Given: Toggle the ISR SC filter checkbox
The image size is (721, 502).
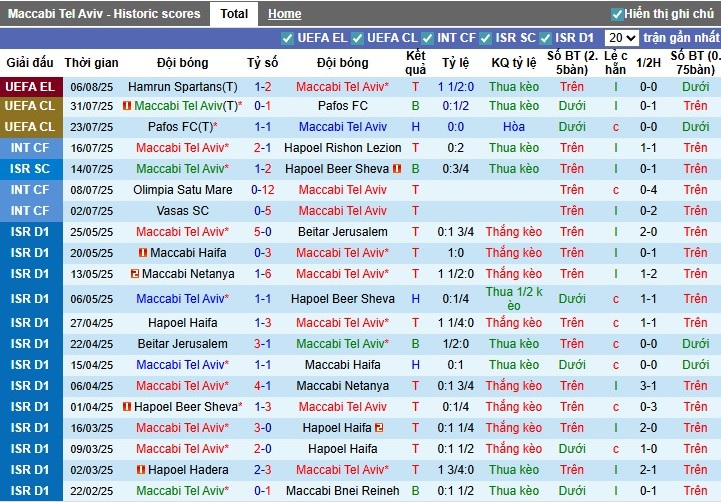Looking at the screenshot, I should pos(485,38).
